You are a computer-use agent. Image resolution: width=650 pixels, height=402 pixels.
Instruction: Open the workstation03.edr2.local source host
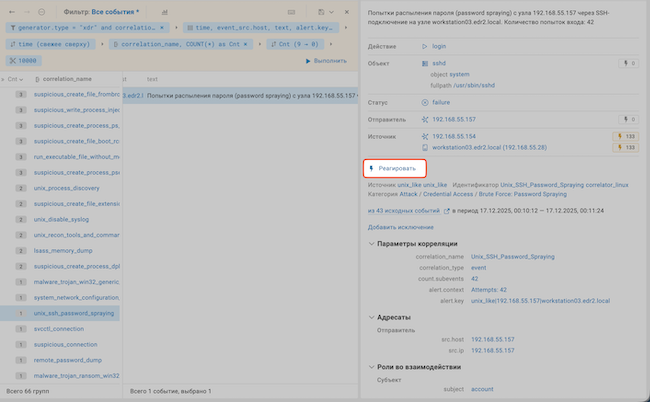click(x=489, y=148)
